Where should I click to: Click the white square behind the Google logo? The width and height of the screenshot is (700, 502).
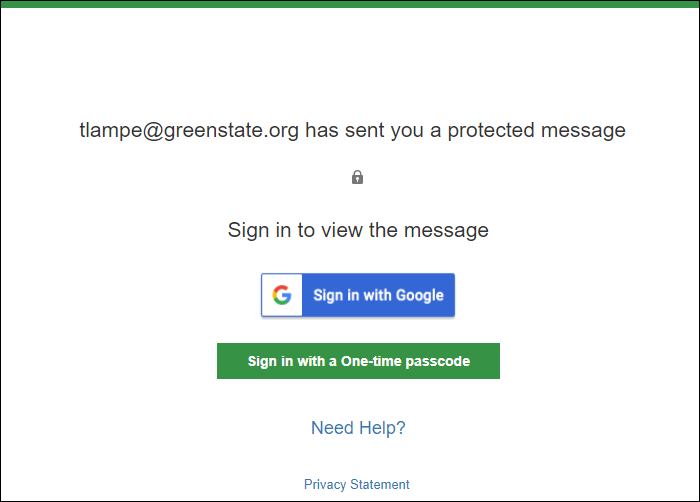coord(282,295)
